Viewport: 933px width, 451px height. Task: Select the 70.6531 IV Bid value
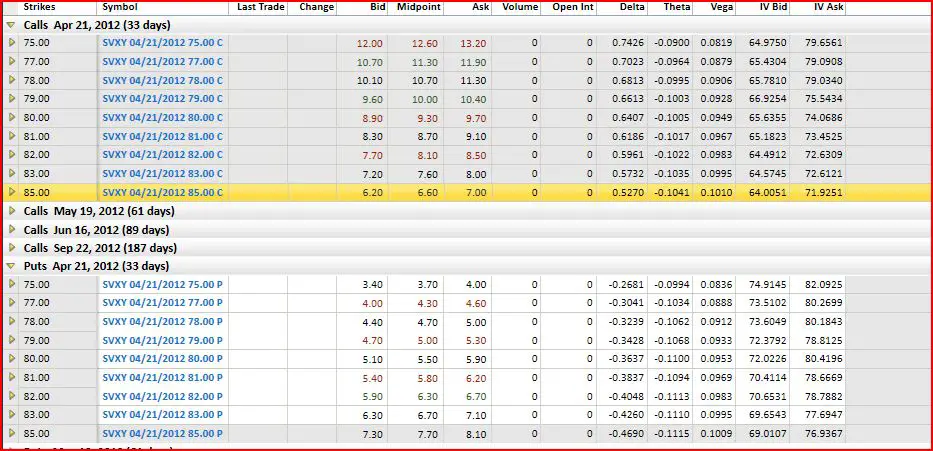(767, 396)
